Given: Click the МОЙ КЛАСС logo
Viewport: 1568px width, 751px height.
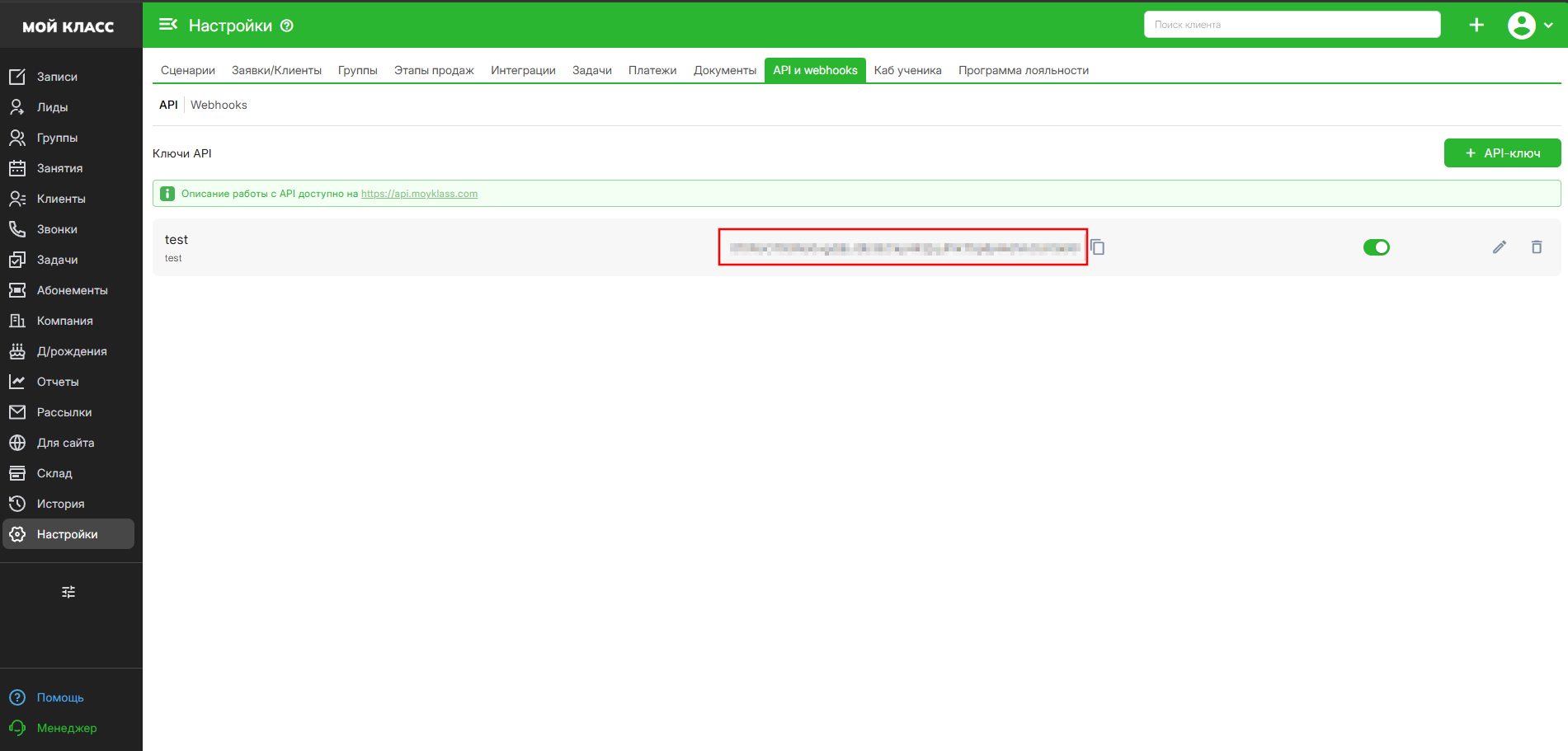Looking at the screenshot, I should coord(68,26).
